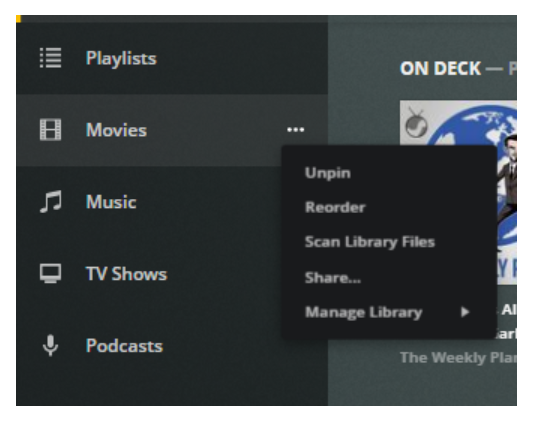Open the Share... menu option
The width and height of the screenshot is (533, 425).
point(333,277)
